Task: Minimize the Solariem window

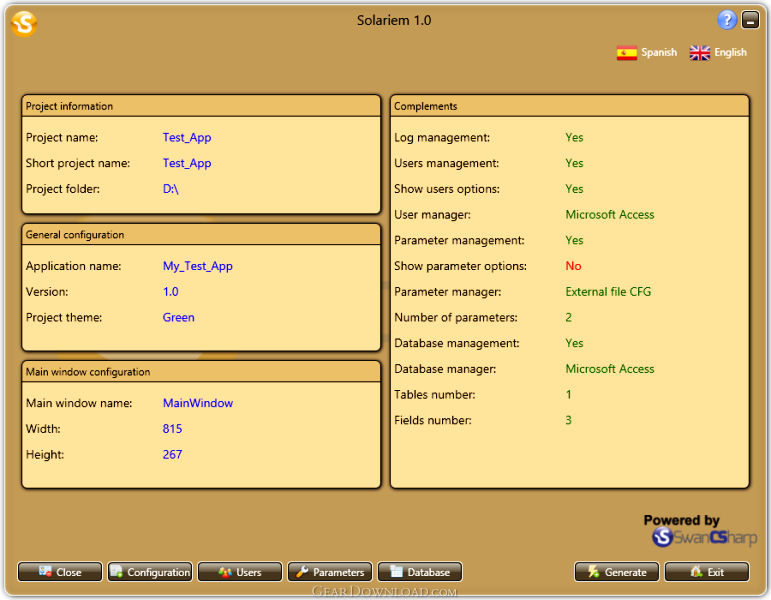Action: click(x=750, y=20)
